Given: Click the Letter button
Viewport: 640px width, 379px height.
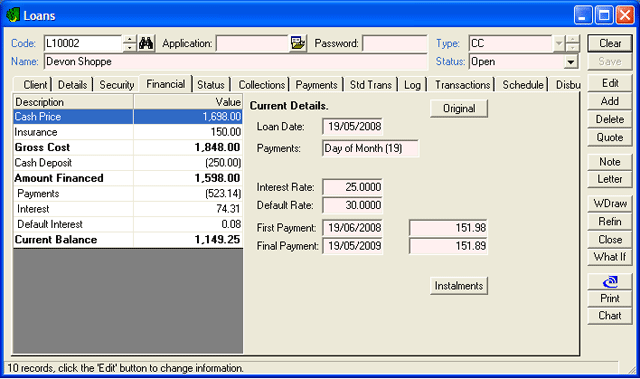Looking at the screenshot, I should click(610, 179).
